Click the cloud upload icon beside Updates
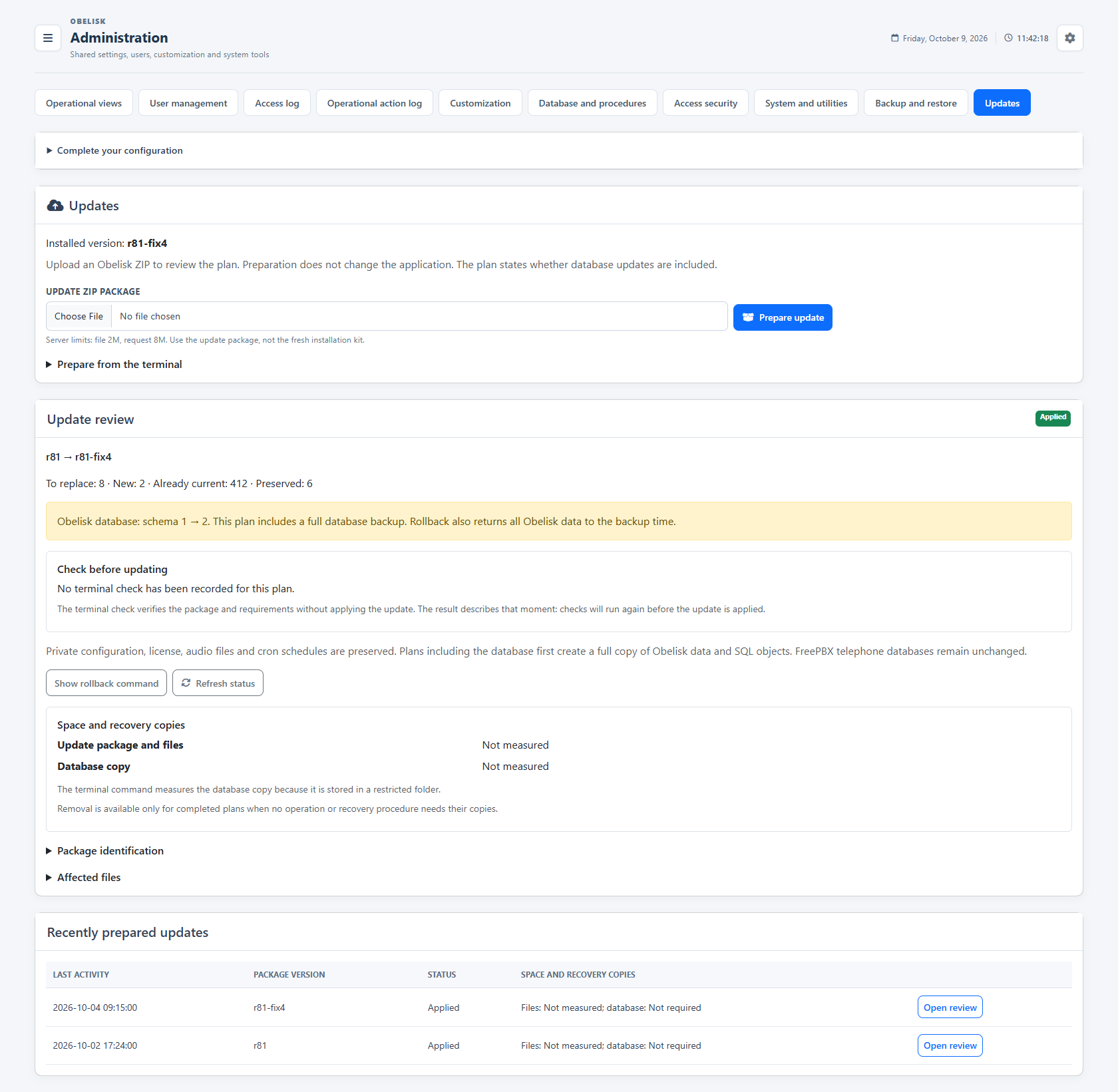The width and height of the screenshot is (1118, 1092). [55, 206]
